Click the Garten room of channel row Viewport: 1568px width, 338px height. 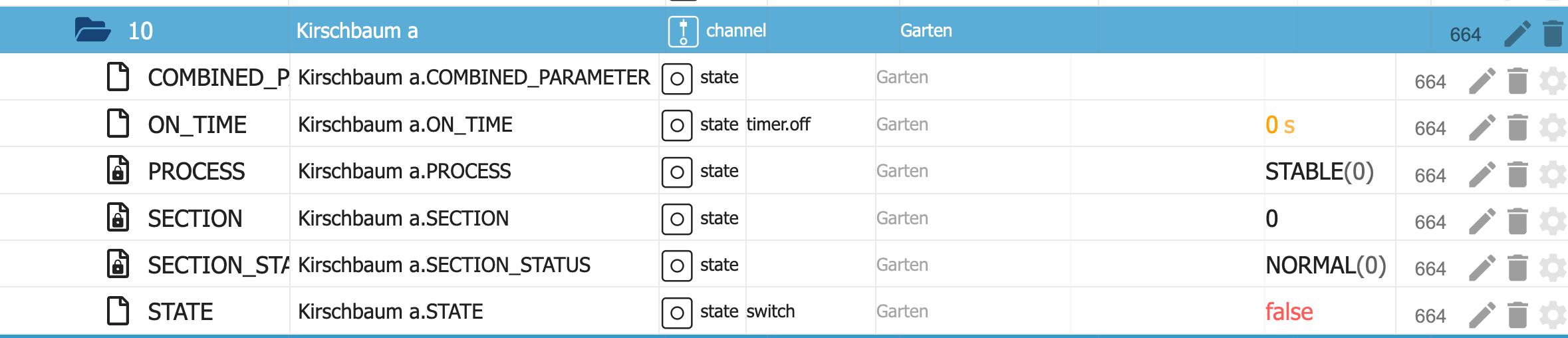(926, 31)
